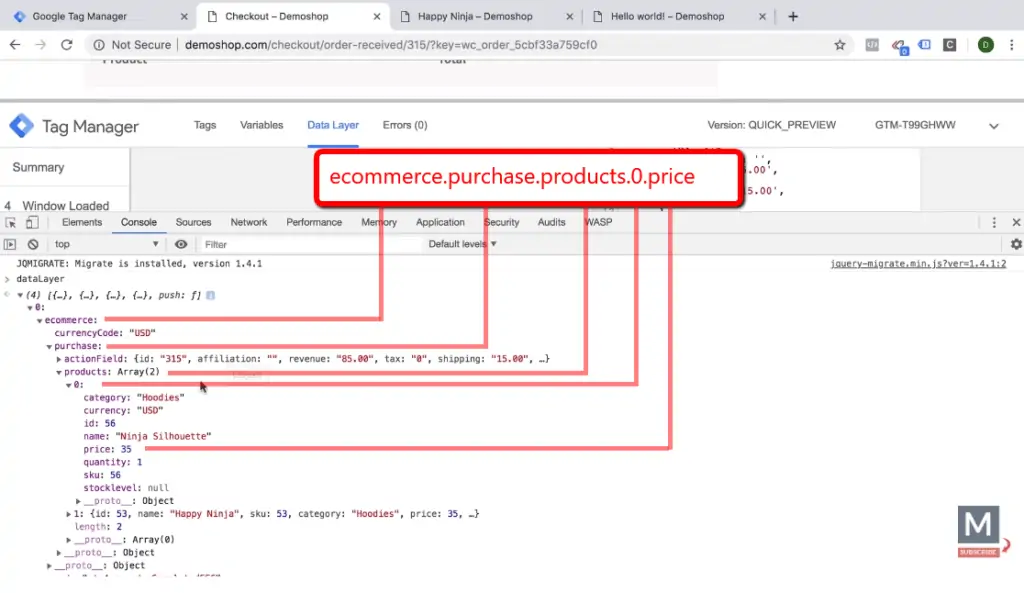This screenshot has height=593, width=1024.
Task: Create a live expression with the eye icon
Action: 181,243
